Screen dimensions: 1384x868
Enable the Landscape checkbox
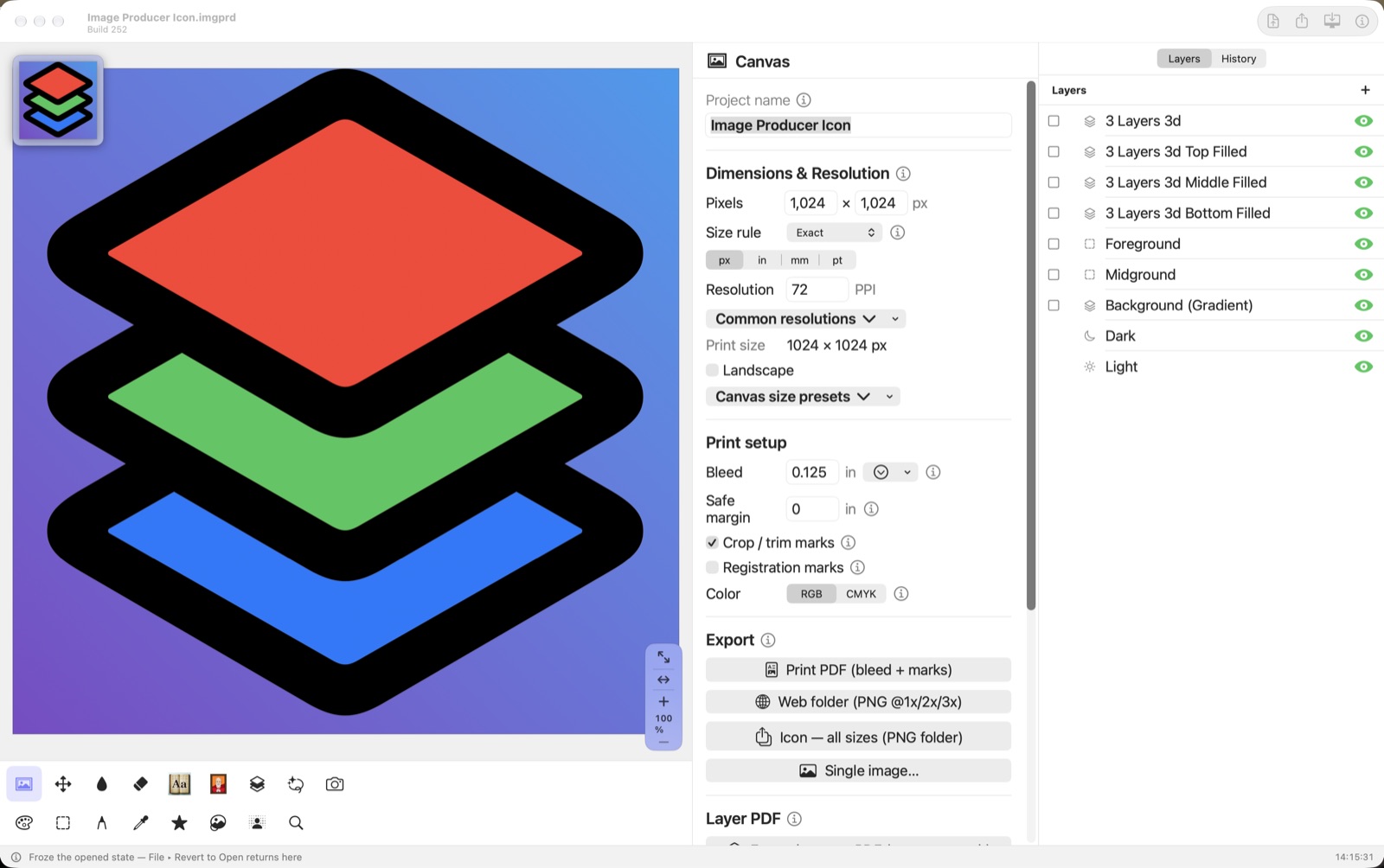712,370
